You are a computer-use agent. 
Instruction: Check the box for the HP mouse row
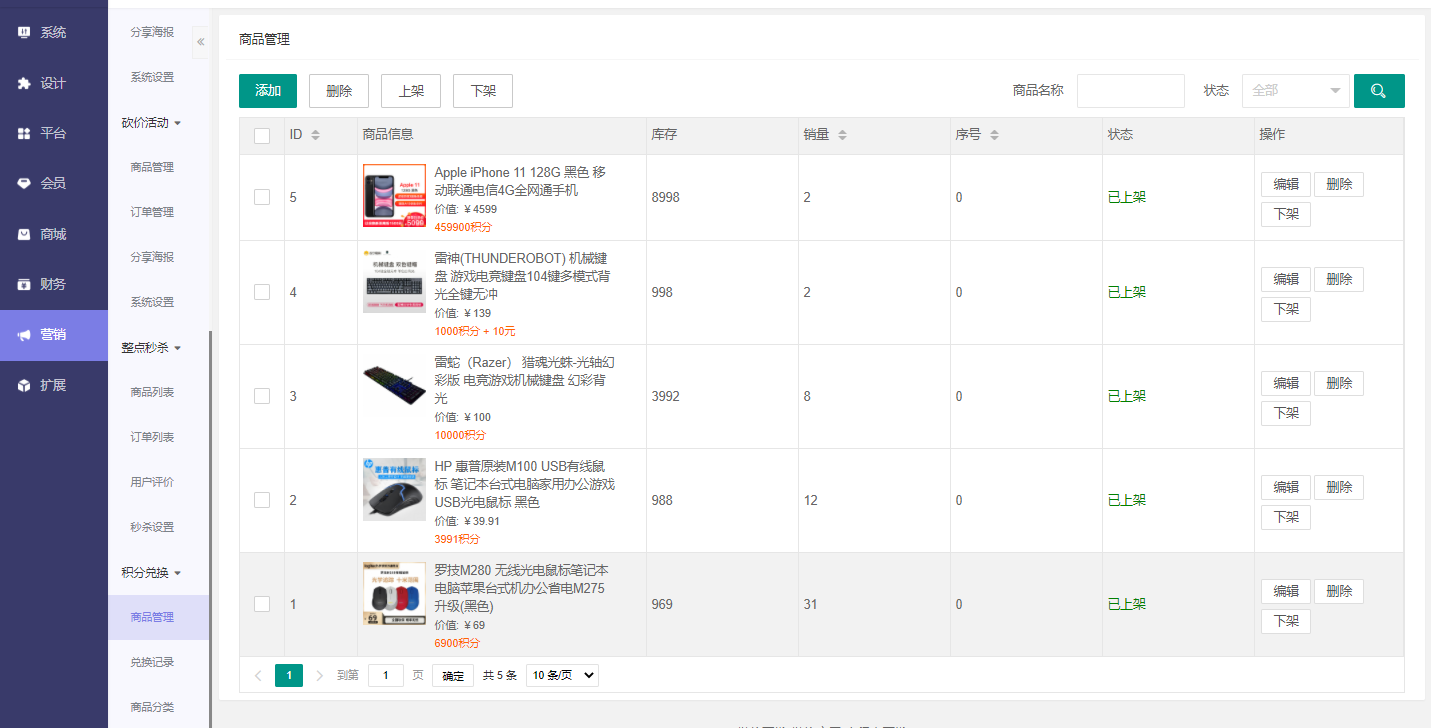[x=262, y=500]
